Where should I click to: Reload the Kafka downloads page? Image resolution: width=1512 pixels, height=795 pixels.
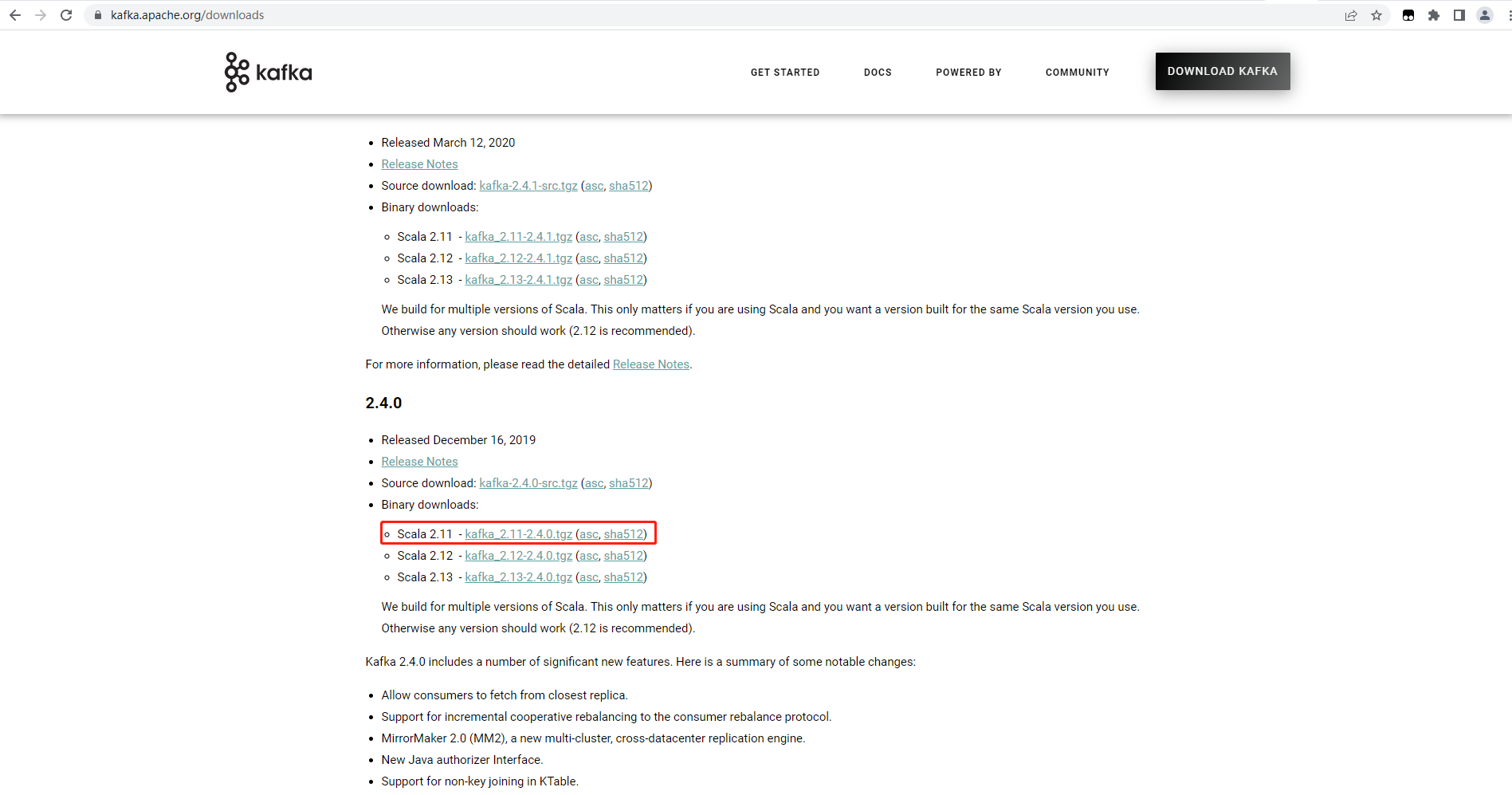[66, 15]
